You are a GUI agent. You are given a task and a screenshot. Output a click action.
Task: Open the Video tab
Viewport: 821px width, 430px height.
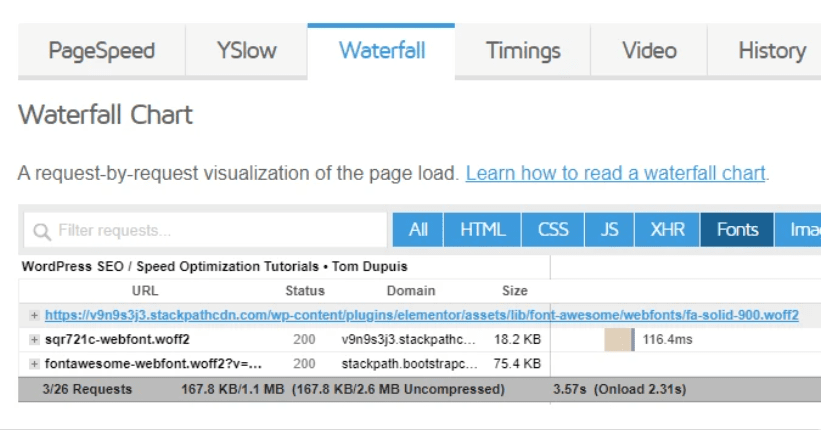649,51
